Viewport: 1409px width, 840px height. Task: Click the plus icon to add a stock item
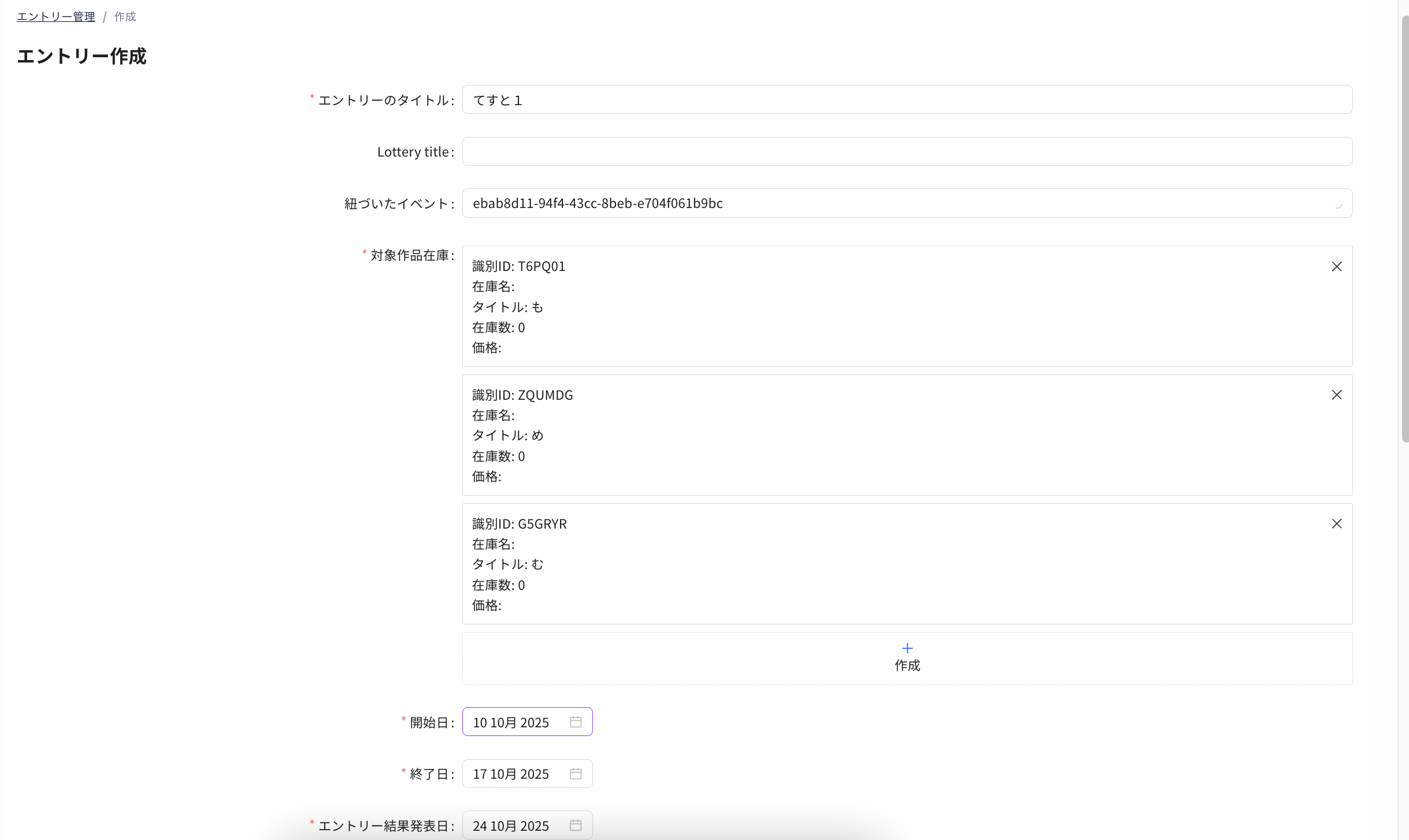tap(906, 648)
